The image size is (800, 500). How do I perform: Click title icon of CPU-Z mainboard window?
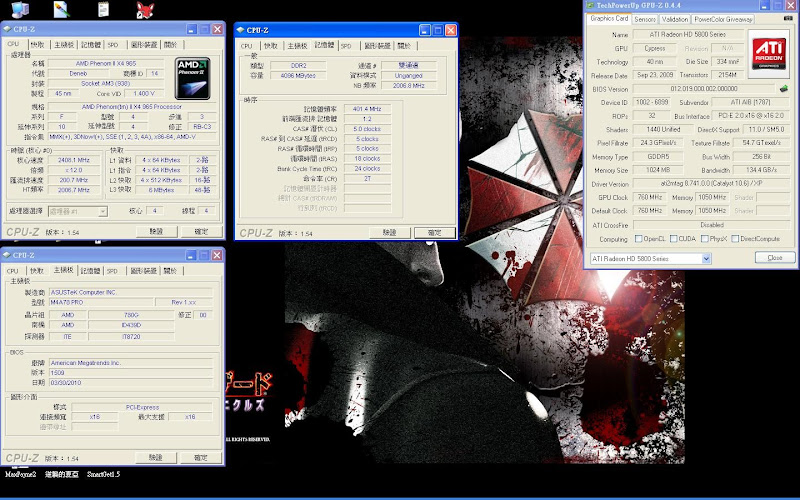click(x=7, y=255)
